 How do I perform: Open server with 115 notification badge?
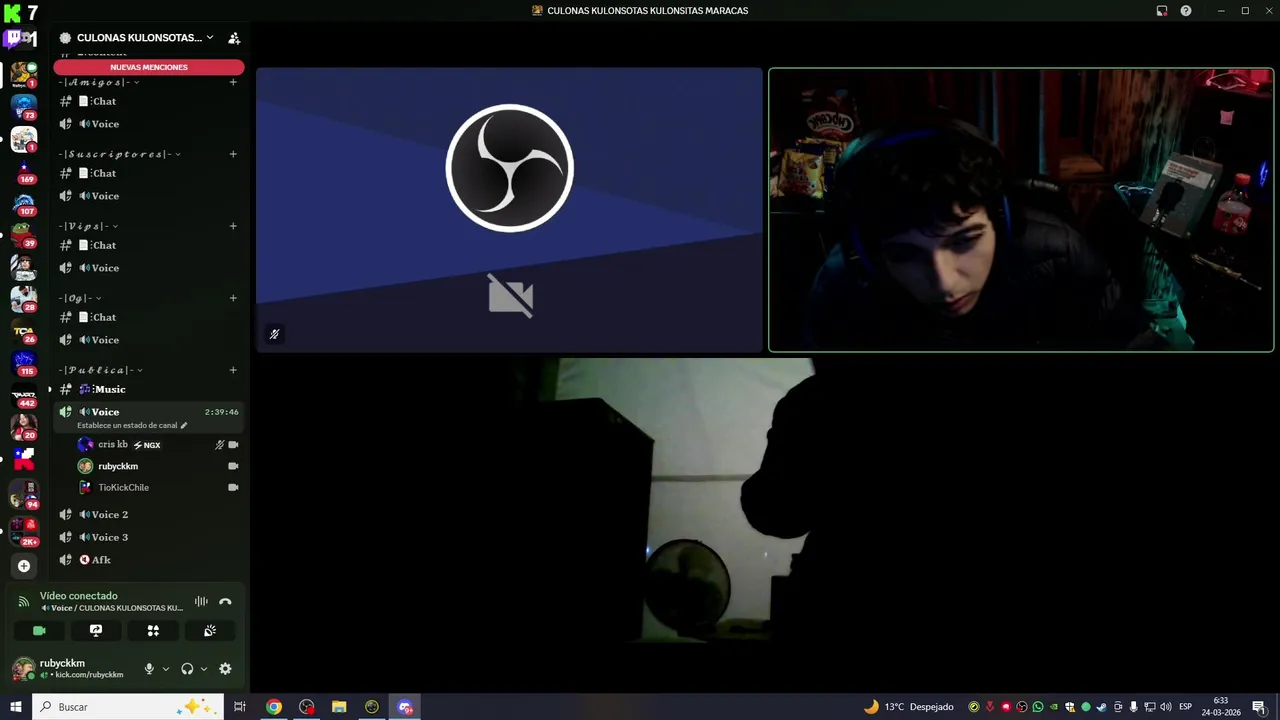[x=24, y=362]
